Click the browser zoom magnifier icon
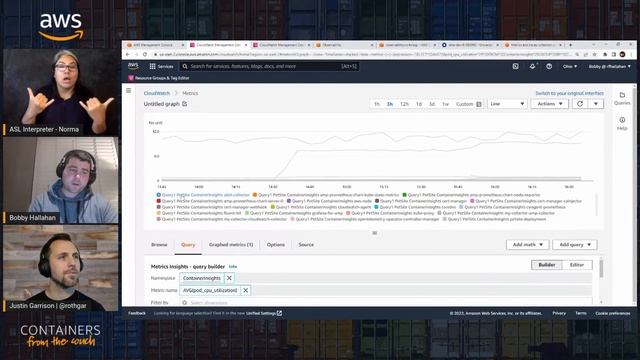640x360 pixels. pos(577,54)
